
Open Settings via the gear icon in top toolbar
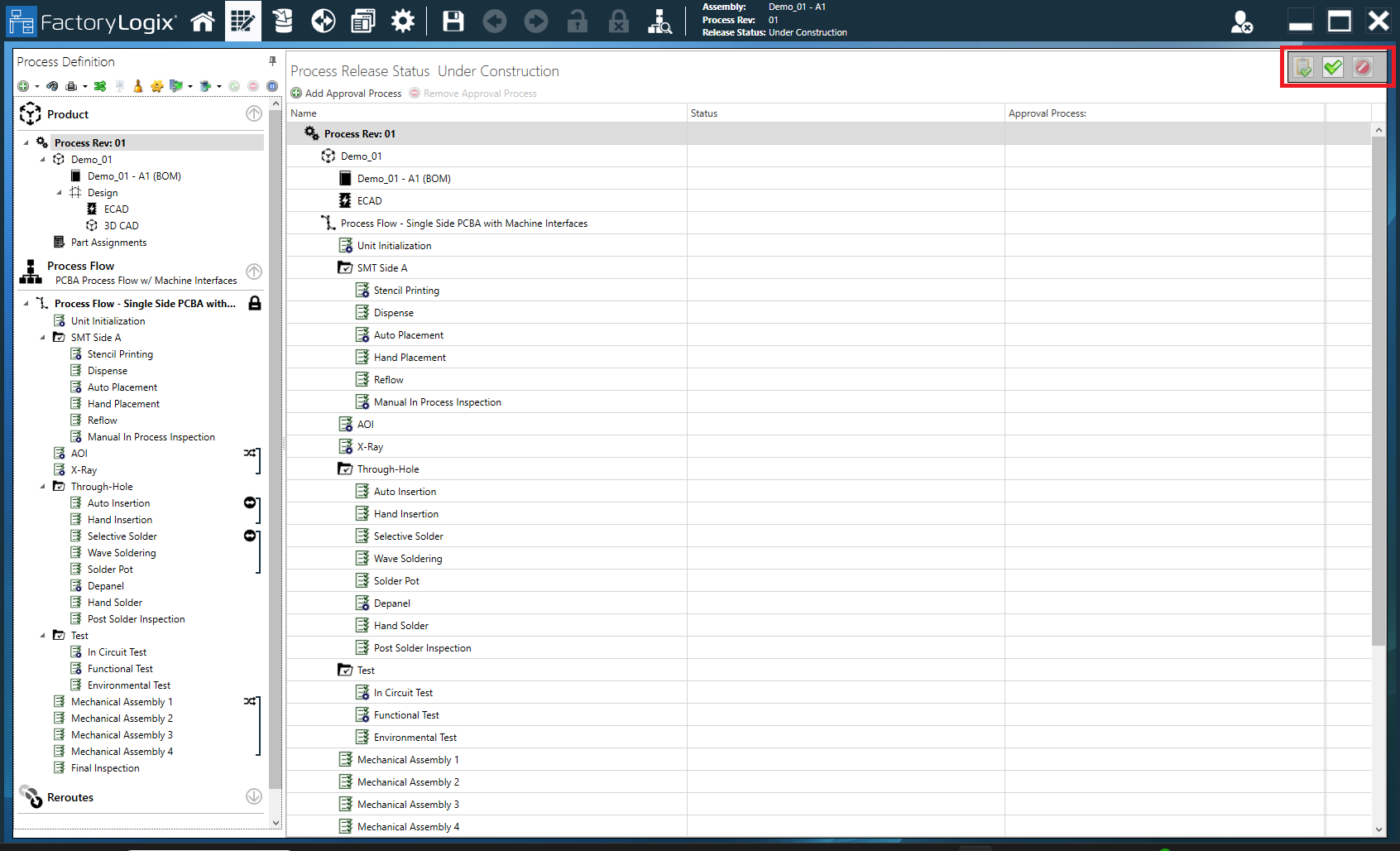(x=403, y=21)
